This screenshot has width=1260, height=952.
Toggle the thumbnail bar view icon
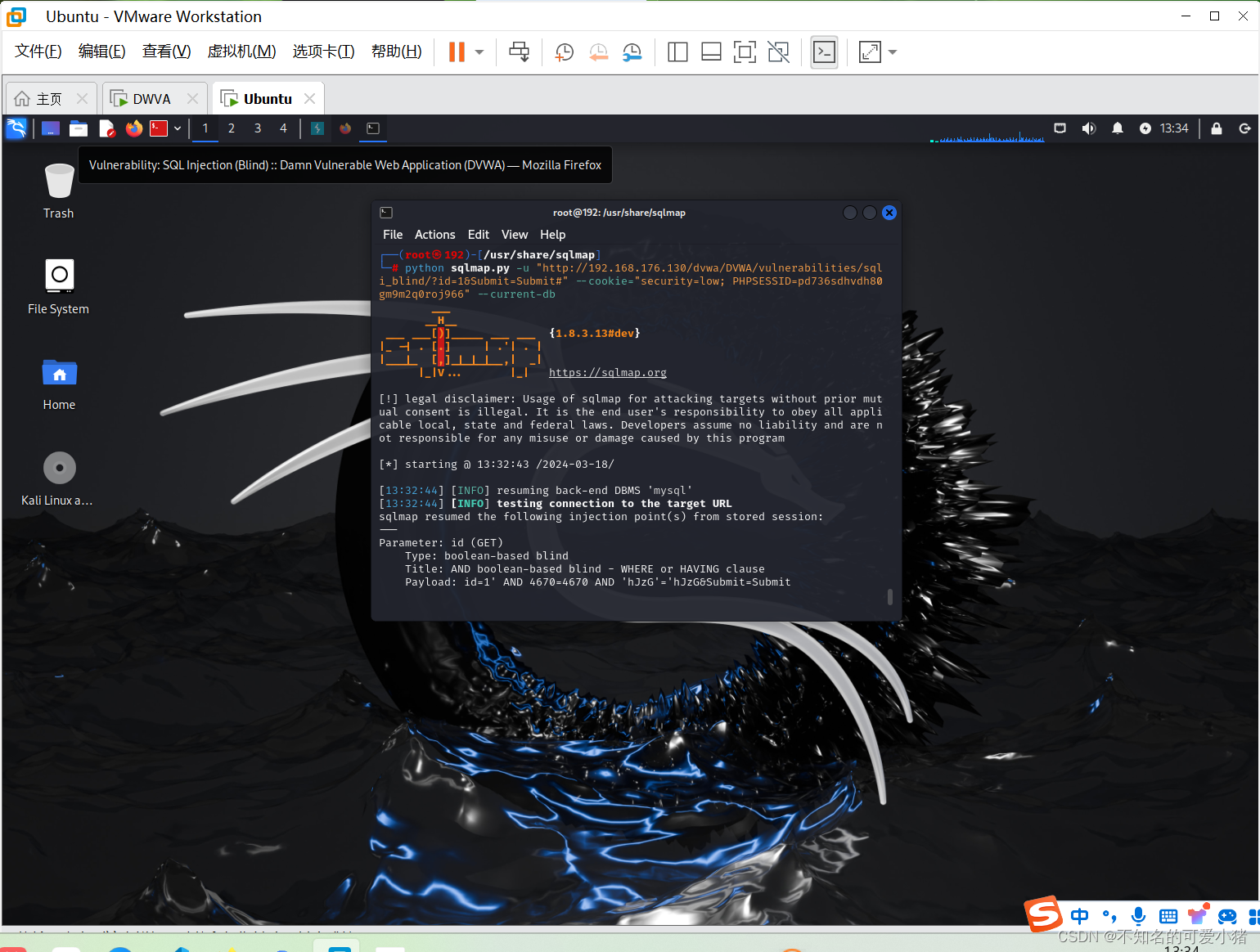(711, 52)
